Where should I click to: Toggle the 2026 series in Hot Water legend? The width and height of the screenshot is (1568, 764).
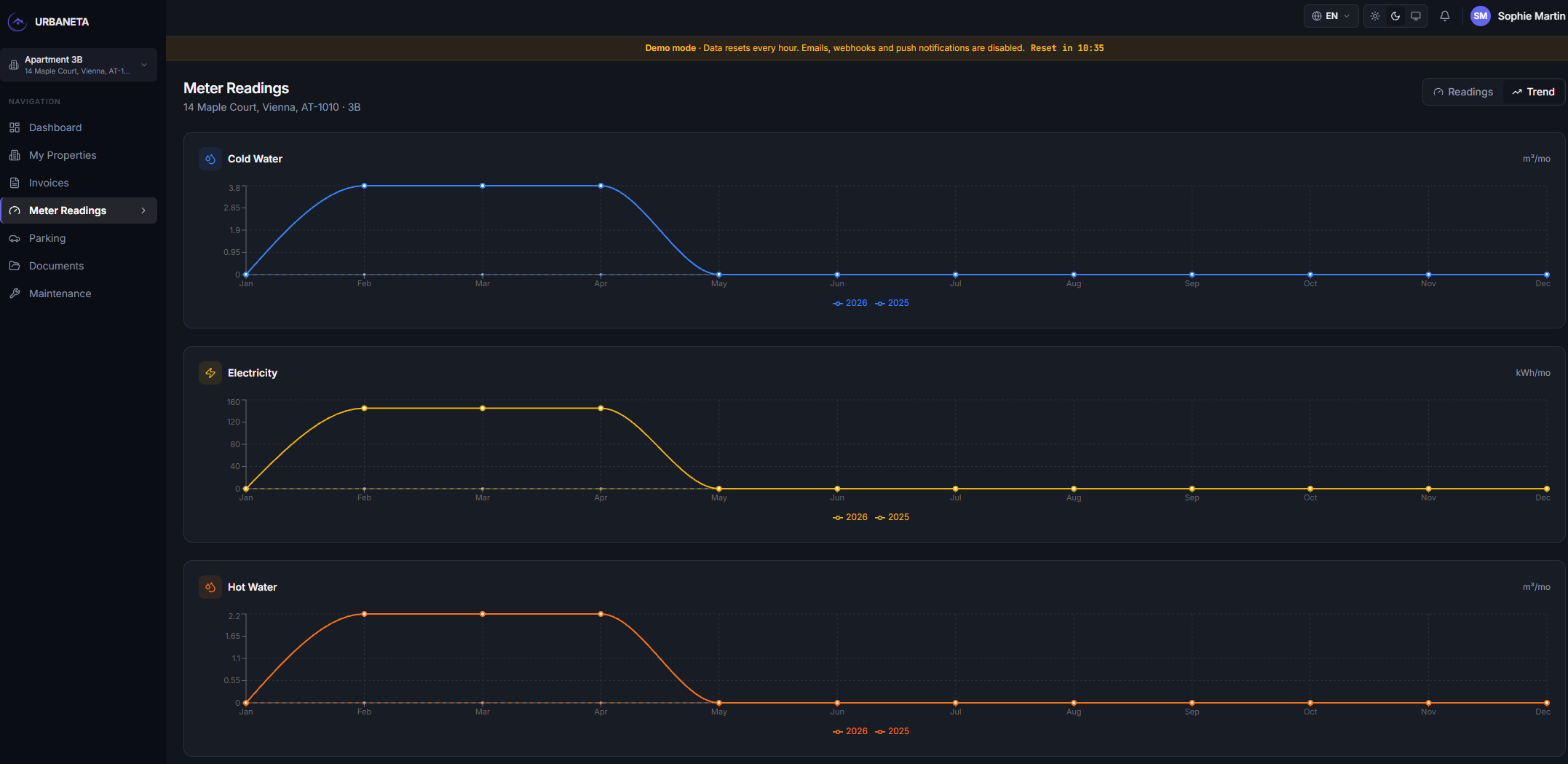[850, 731]
